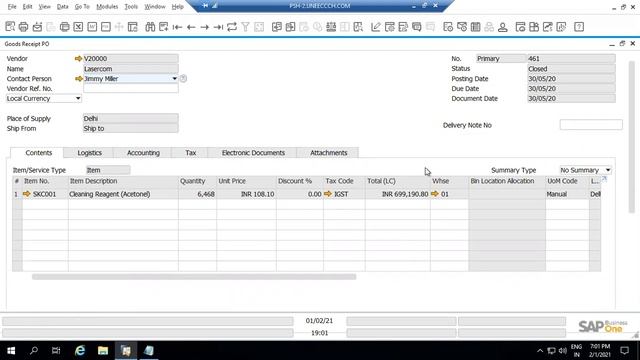Open the taskbar Search icon

34,351
